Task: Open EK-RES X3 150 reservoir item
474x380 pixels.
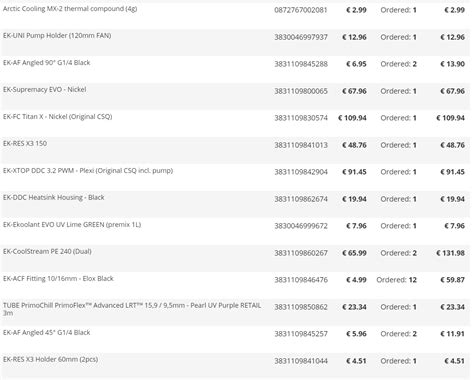Action: [25, 143]
